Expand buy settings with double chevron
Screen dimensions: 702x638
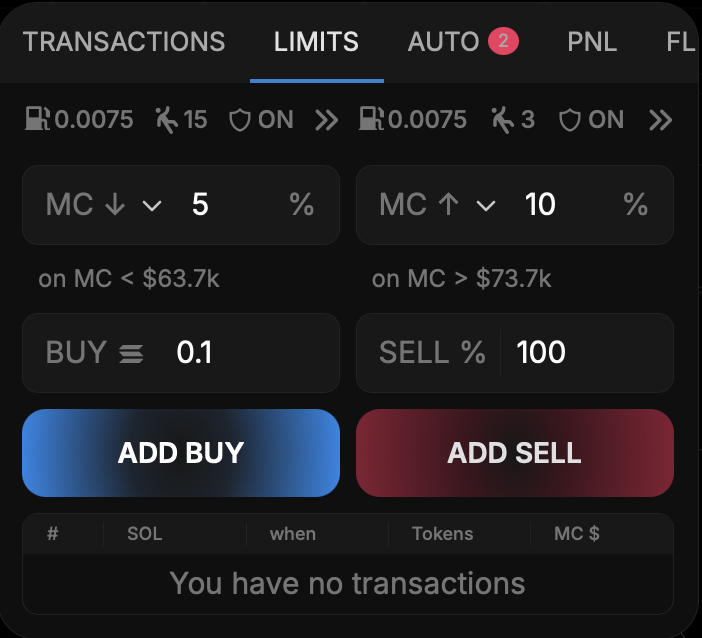[x=327, y=120]
